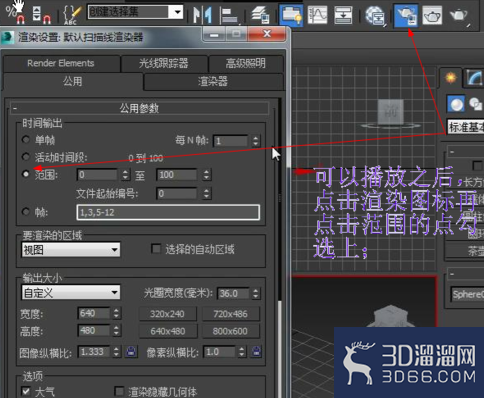The height and width of the screenshot is (398, 484).
Task: Collapse the object type rollout minus
Action: pyautogui.click(x=452, y=152)
